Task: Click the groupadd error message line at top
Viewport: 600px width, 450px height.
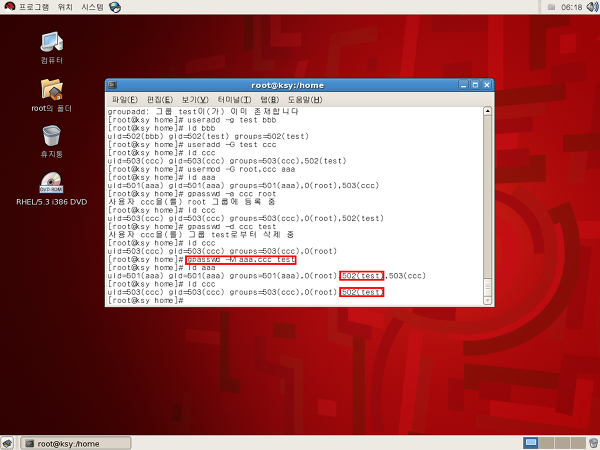Action: click(x=203, y=112)
